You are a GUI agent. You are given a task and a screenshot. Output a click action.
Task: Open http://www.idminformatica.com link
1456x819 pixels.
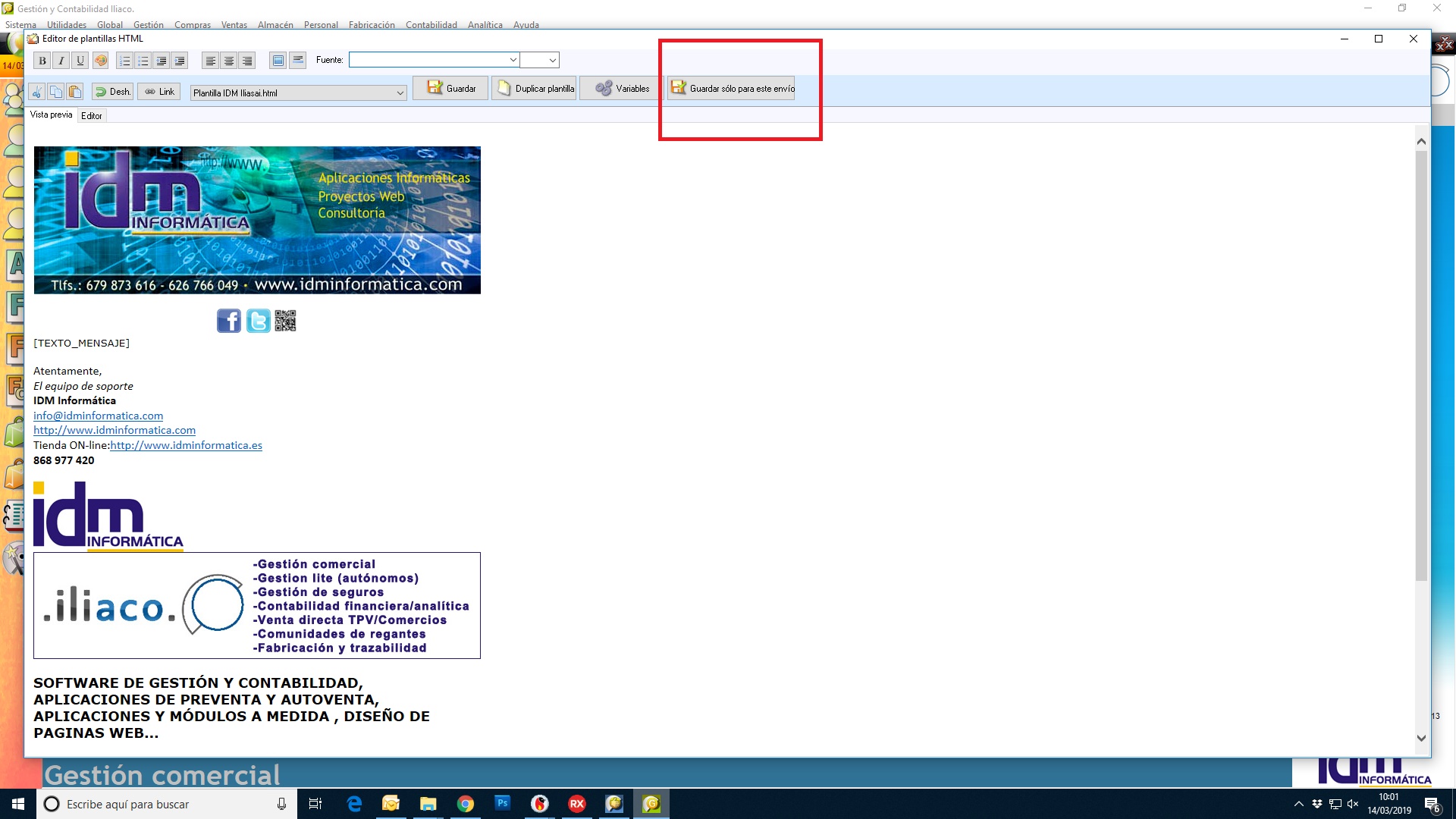(115, 430)
